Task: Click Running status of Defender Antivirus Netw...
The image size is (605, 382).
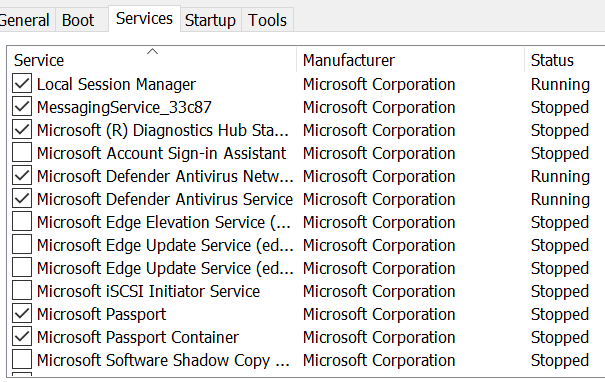Action: [560, 176]
